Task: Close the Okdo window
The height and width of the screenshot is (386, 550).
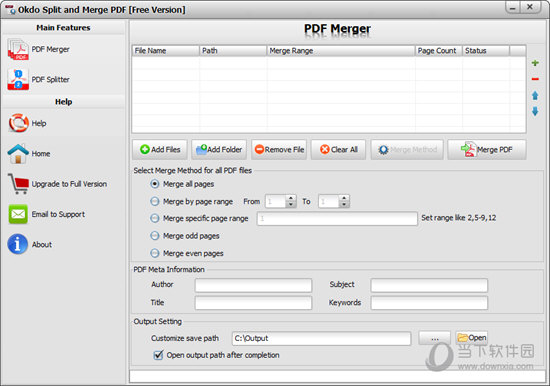Action: (x=530, y=7)
